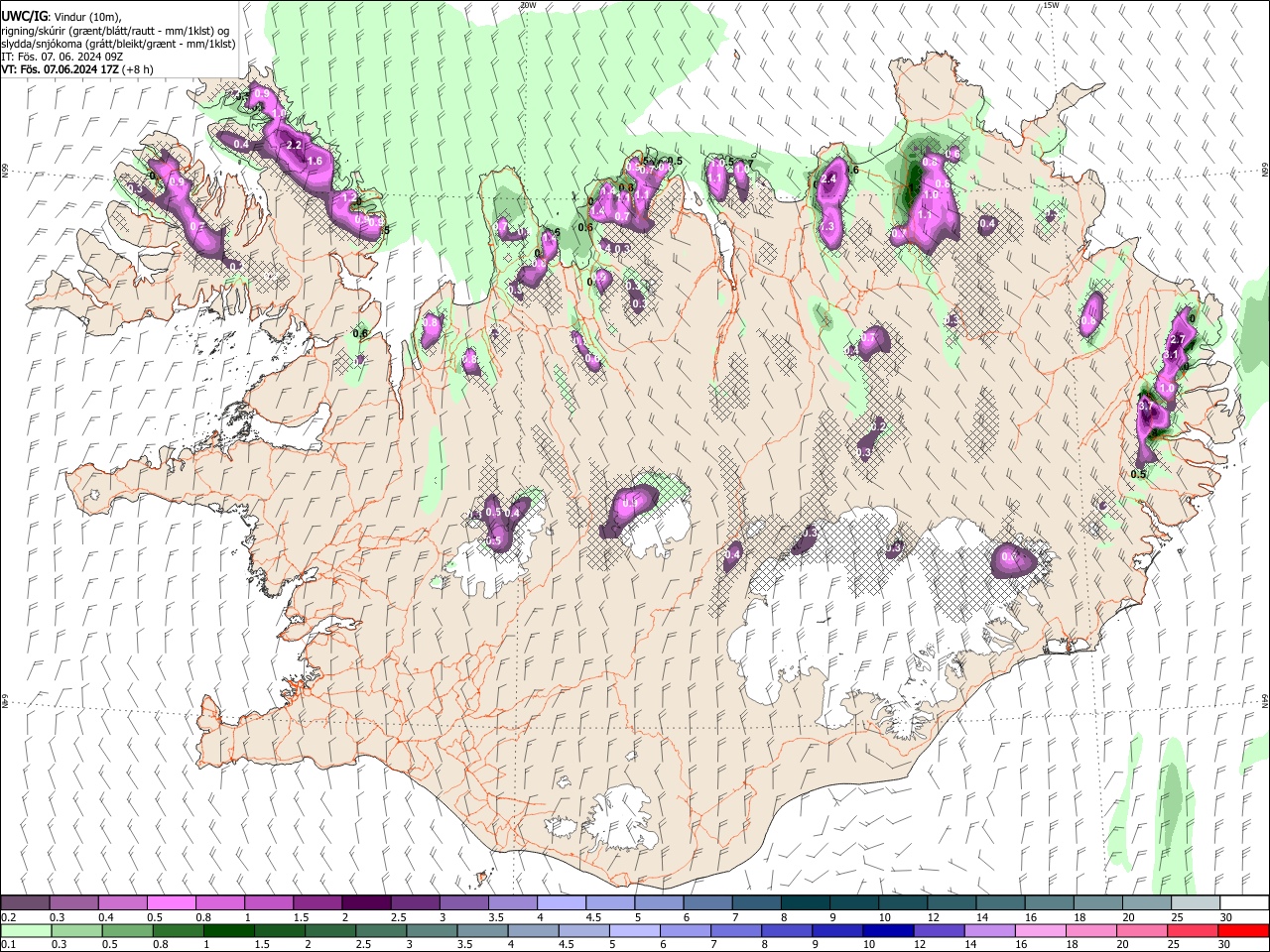Screen dimensions: 1270x952
Task: Click the '20W' longitude label at top edge
Action: 528,5
